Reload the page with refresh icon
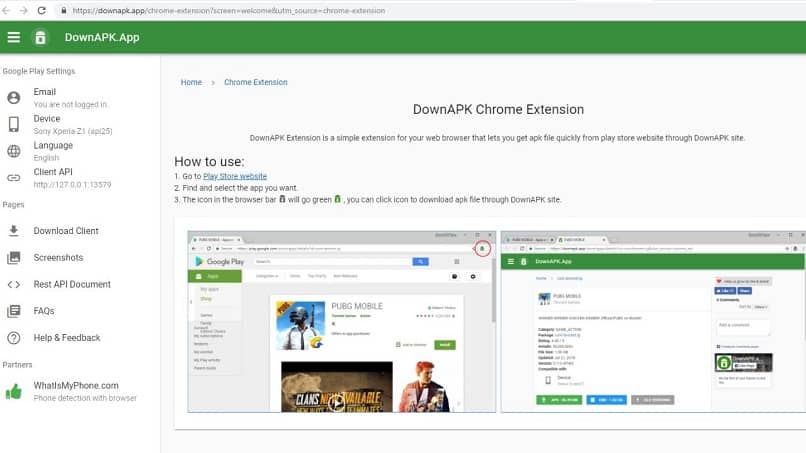 (x=42, y=10)
